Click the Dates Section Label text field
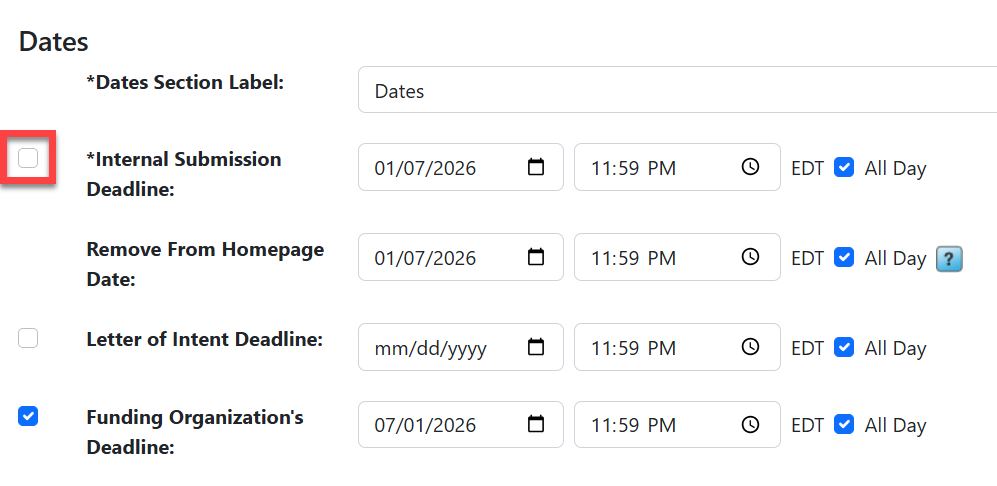The width and height of the screenshot is (997, 486). pos(677,90)
